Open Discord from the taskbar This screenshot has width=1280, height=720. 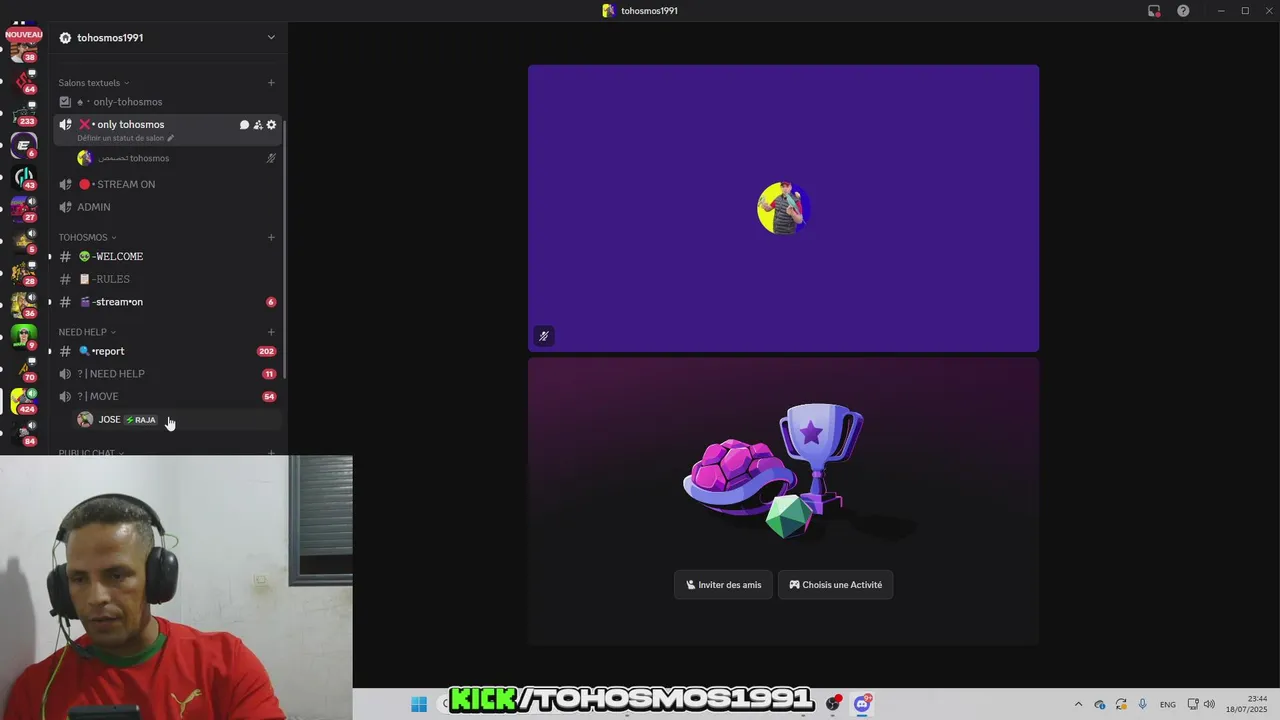click(862, 704)
